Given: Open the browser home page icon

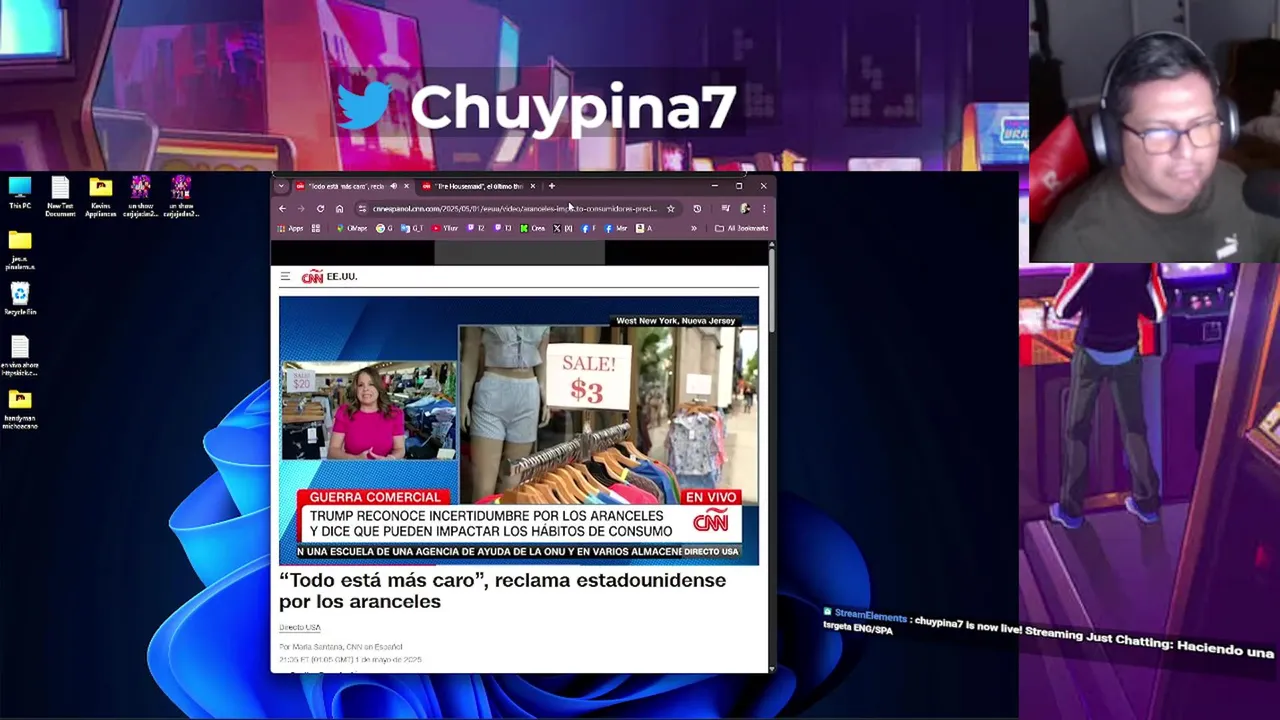Looking at the screenshot, I should [x=339, y=209].
